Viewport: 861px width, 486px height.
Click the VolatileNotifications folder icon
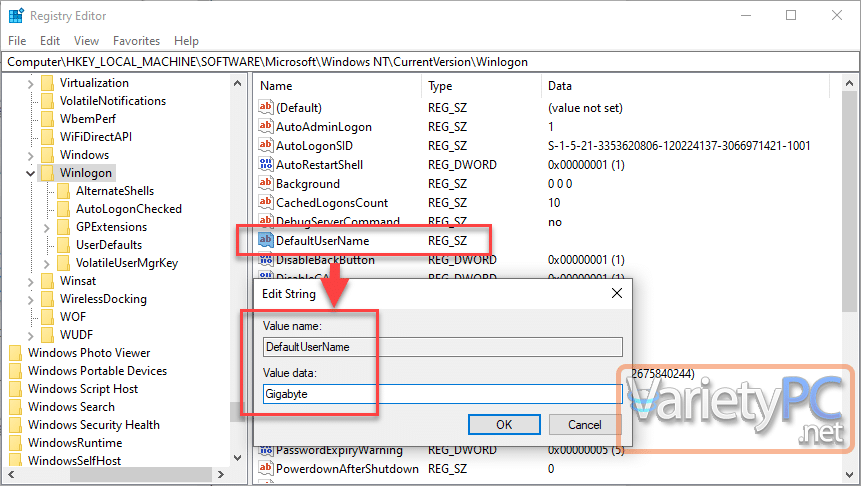(48, 101)
